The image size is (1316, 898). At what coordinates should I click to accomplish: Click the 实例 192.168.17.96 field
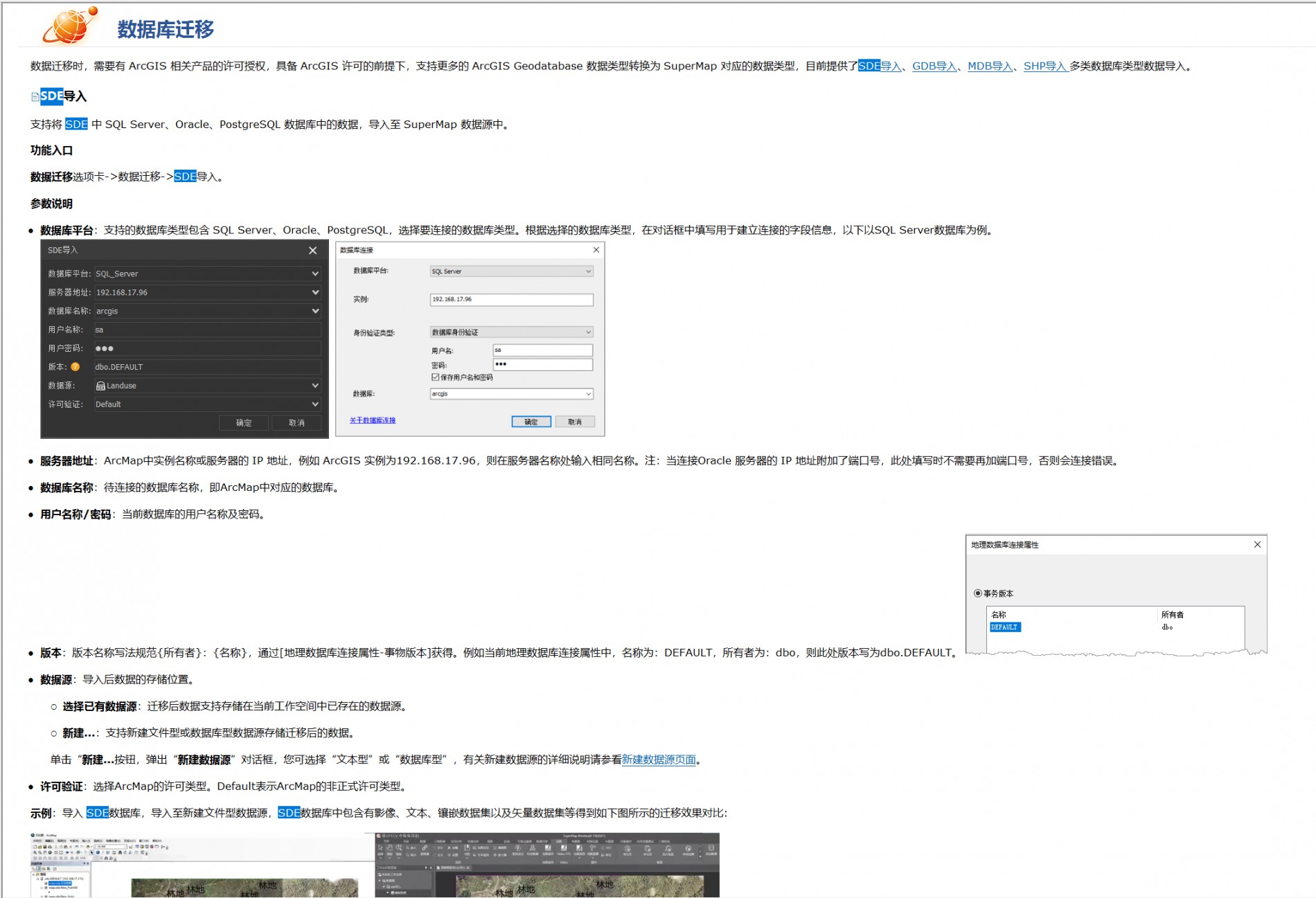(x=511, y=300)
